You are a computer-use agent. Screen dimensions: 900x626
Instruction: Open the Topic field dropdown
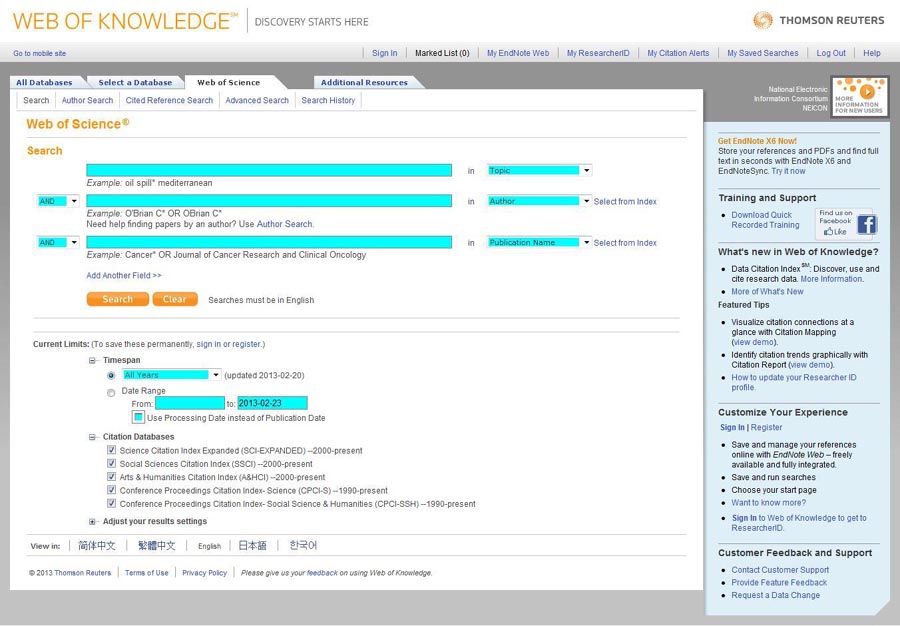pos(586,171)
